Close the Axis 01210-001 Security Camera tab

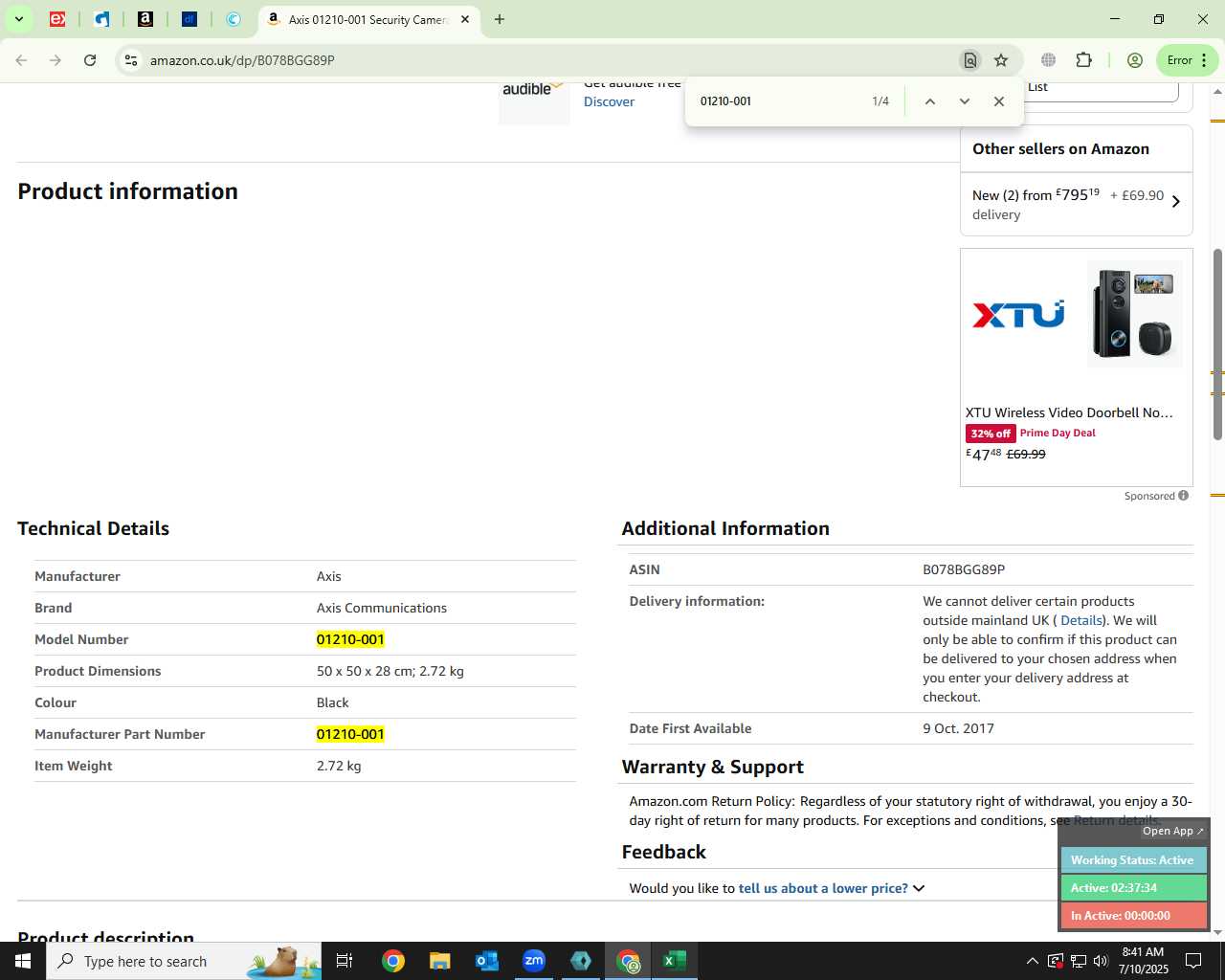pos(465,19)
